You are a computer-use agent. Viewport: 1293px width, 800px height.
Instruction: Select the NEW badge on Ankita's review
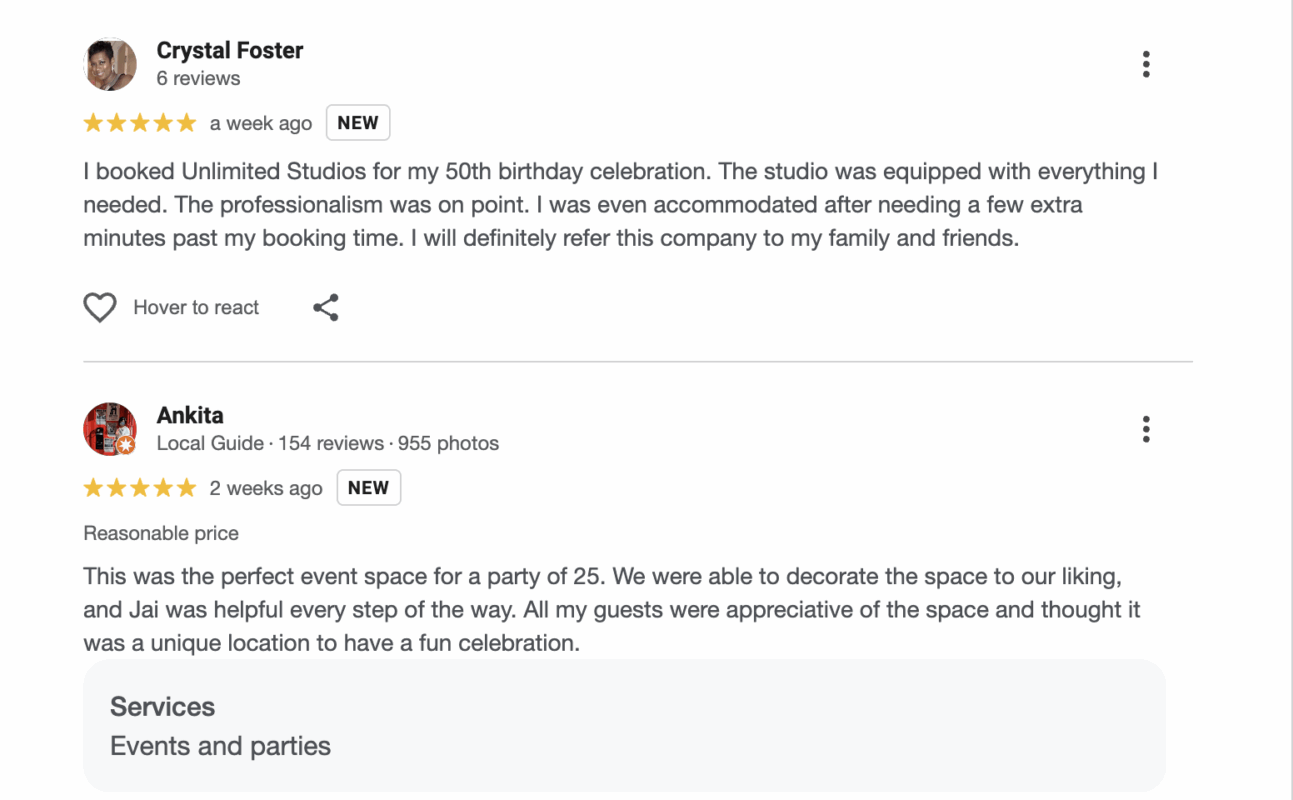368,487
